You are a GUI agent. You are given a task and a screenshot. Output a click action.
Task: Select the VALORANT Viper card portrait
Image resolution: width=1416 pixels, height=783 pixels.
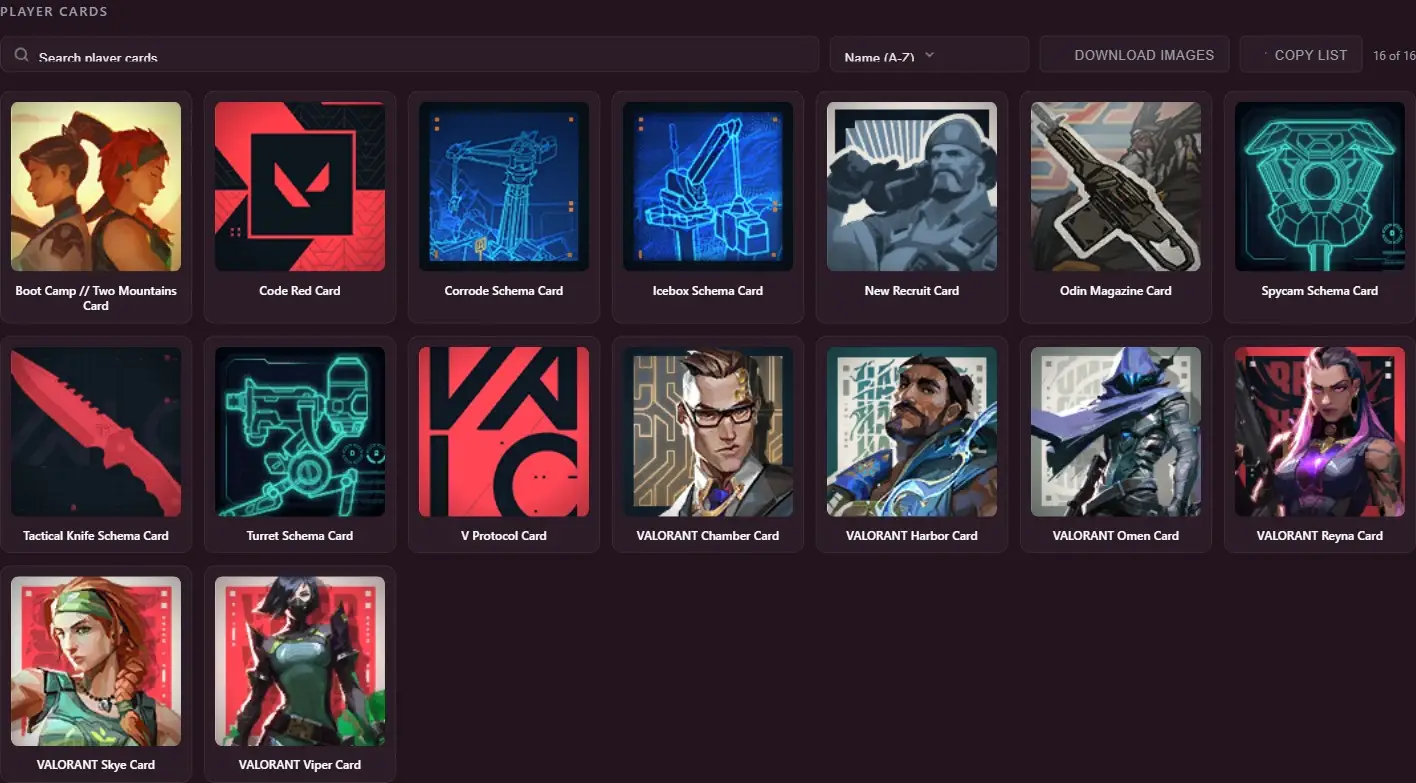[x=300, y=661]
